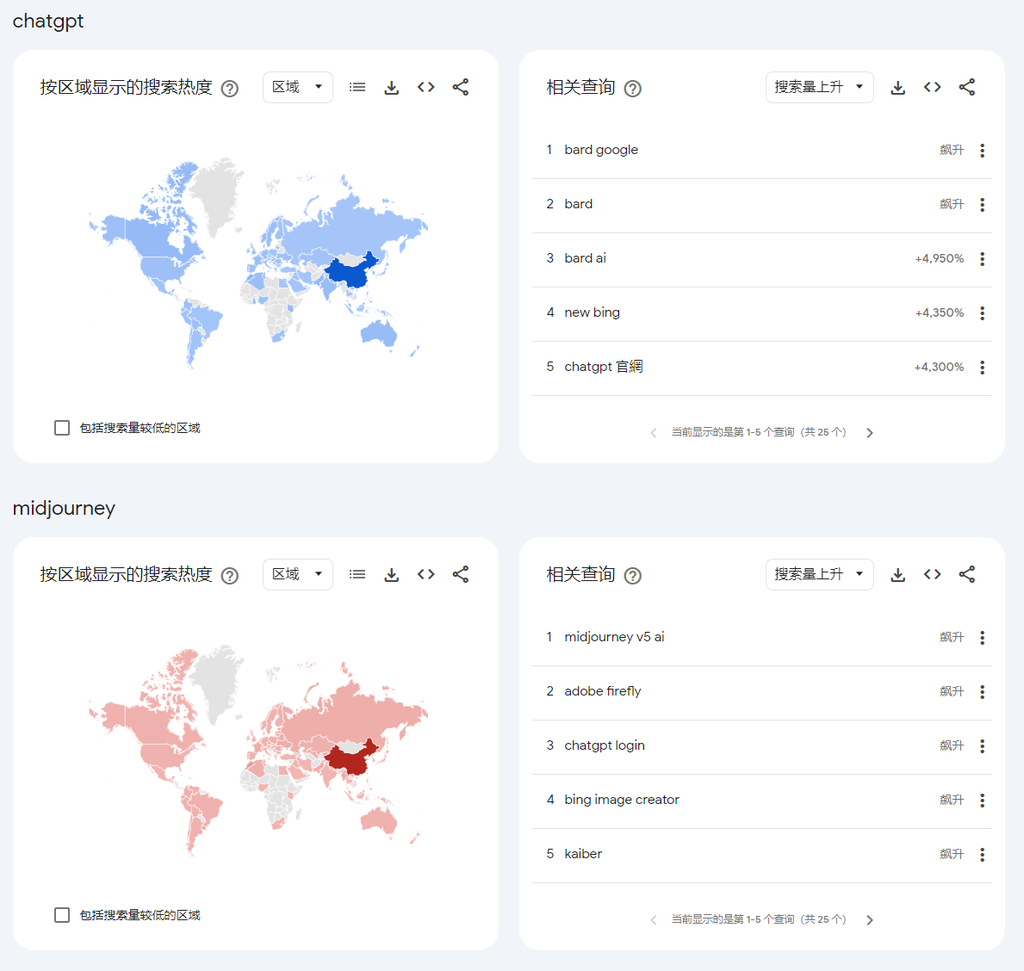Screen dimensions: 1024x971
Task: Open more options for bard ai query
Action: 982,259
